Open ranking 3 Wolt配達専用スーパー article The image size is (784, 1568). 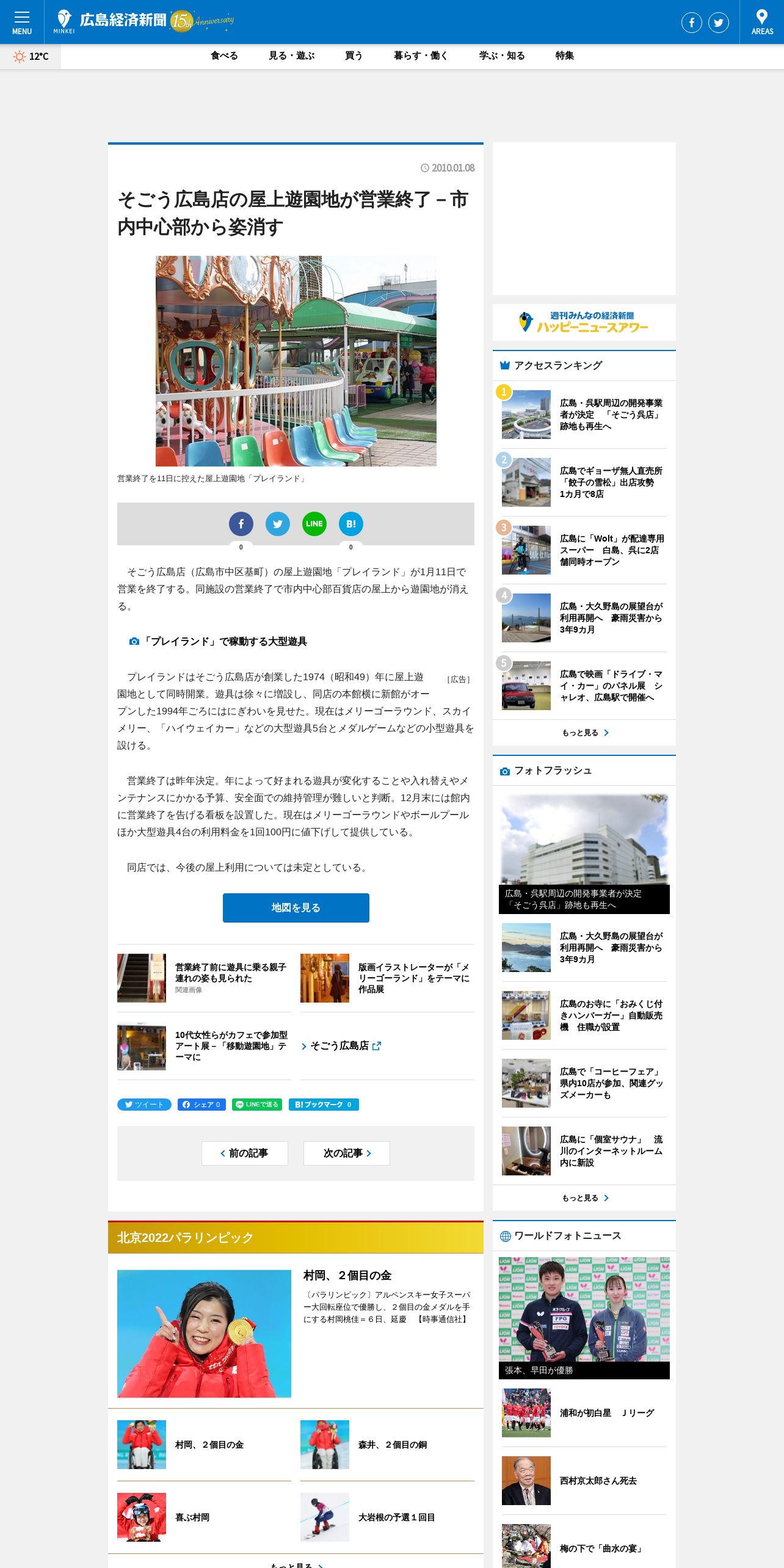[584, 550]
